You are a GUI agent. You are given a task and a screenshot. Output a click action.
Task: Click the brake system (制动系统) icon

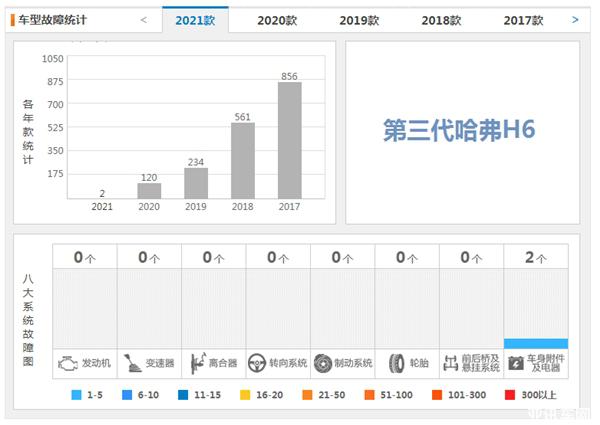[x=323, y=363]
